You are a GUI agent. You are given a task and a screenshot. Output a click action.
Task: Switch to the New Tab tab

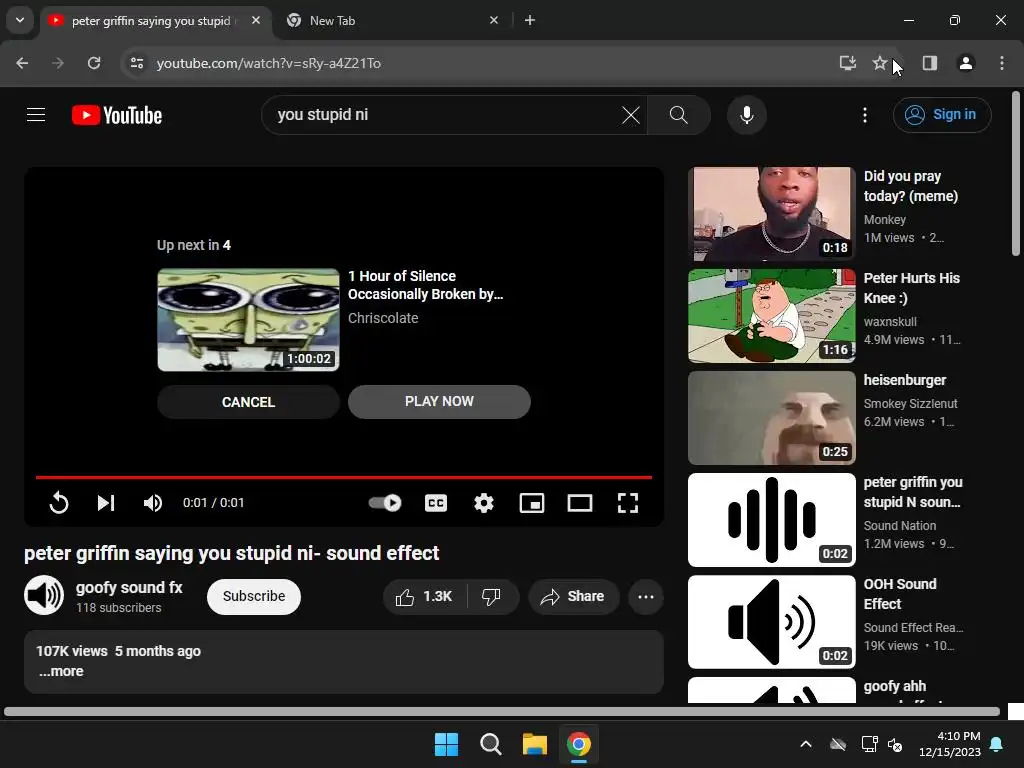[392, 21]
